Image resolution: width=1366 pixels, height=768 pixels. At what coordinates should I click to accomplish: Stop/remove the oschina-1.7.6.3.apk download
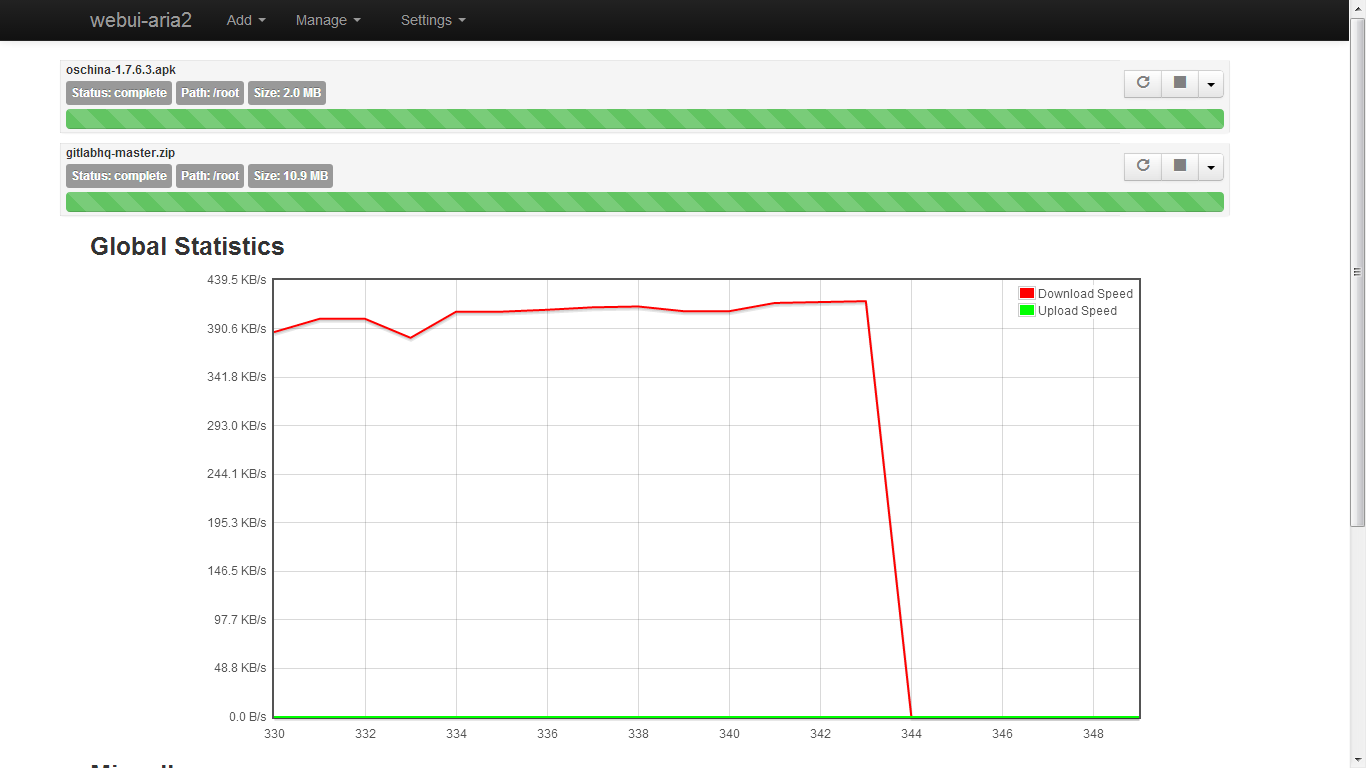coord(1180,83)
